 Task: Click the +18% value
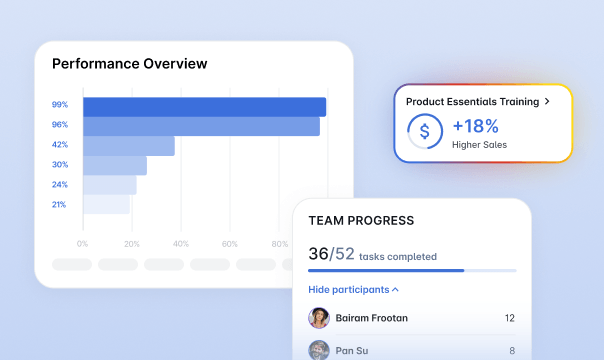click(475, 126)
